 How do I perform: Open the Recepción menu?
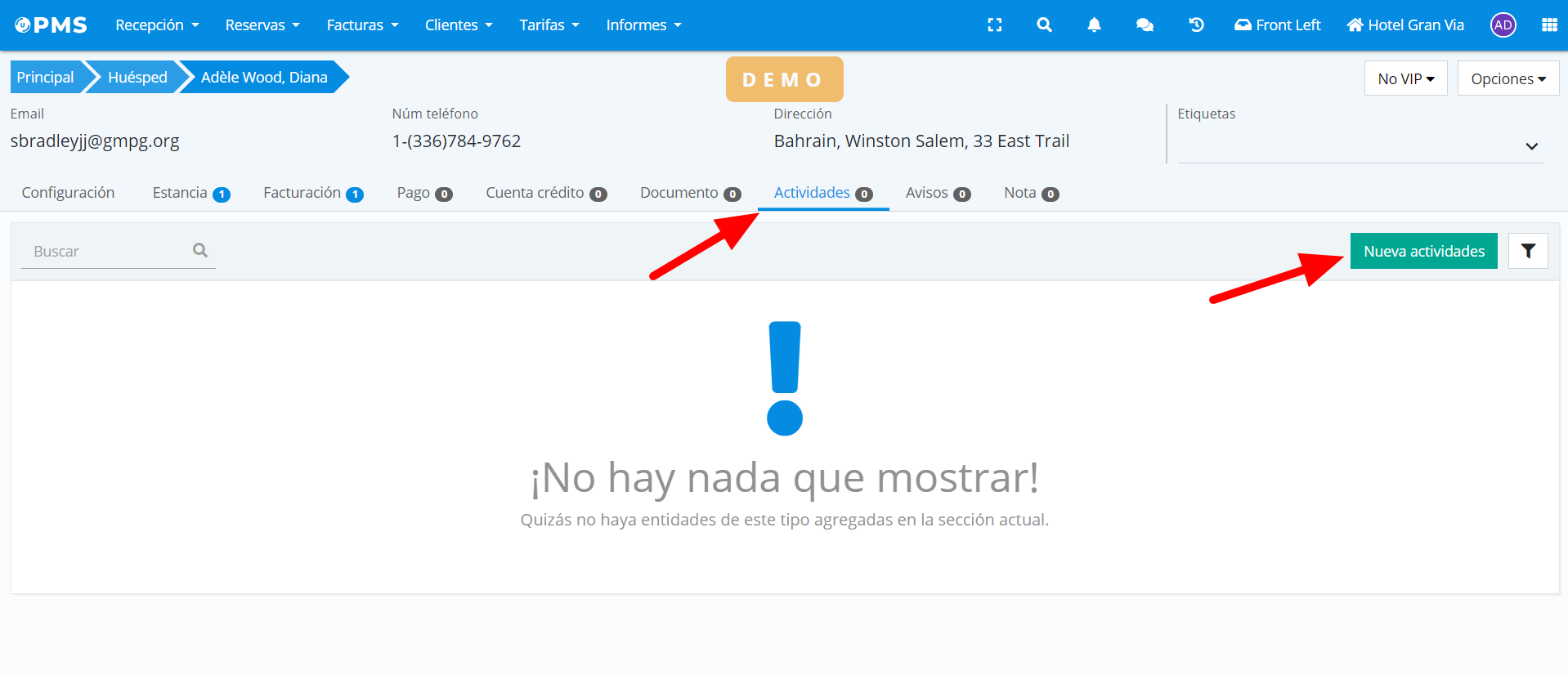click(157, 25)
